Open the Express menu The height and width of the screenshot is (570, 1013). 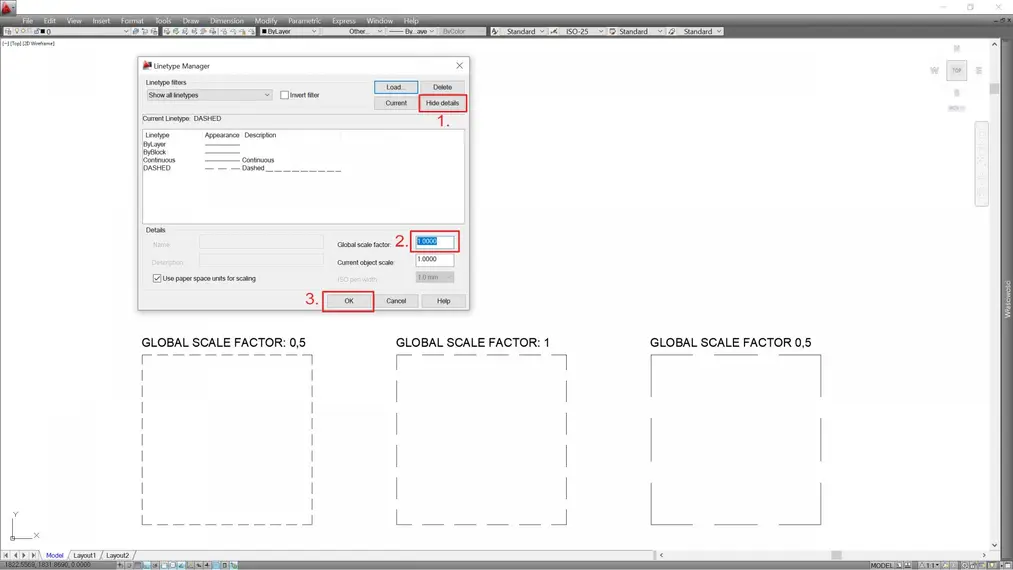344,21
